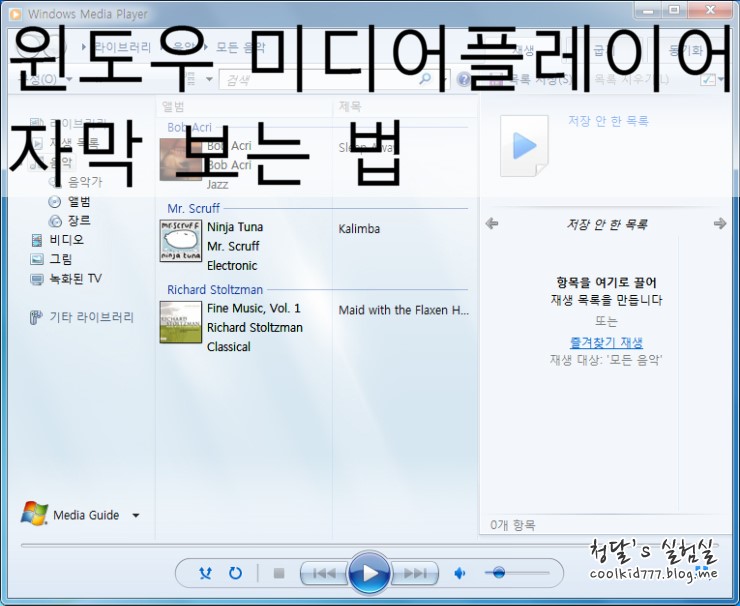This screenshot has width=740, height=606.
Task: Click the 목록 지우기(L) button
Action: point(631,79)
